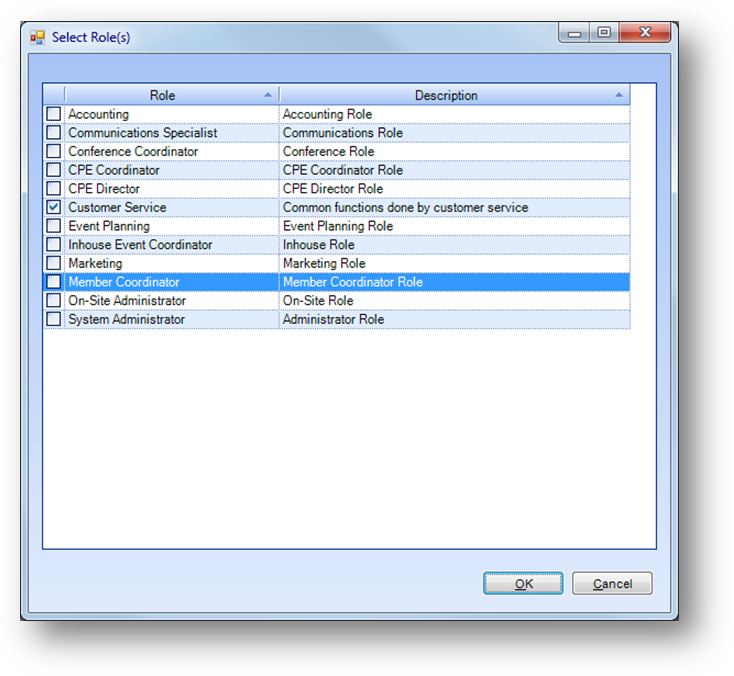Select the 'CPE Coordinator' role name
Viewport: 734px width, 676px height.
click(x=114, y=170)
